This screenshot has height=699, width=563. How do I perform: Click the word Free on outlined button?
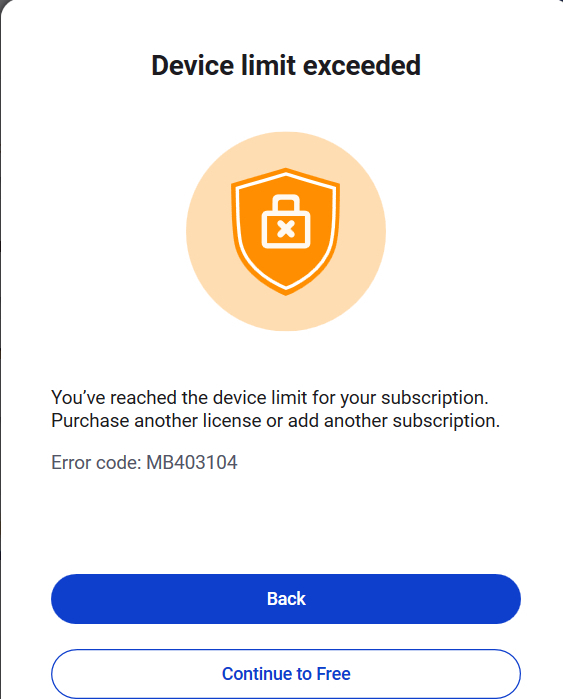click(333, 674)
